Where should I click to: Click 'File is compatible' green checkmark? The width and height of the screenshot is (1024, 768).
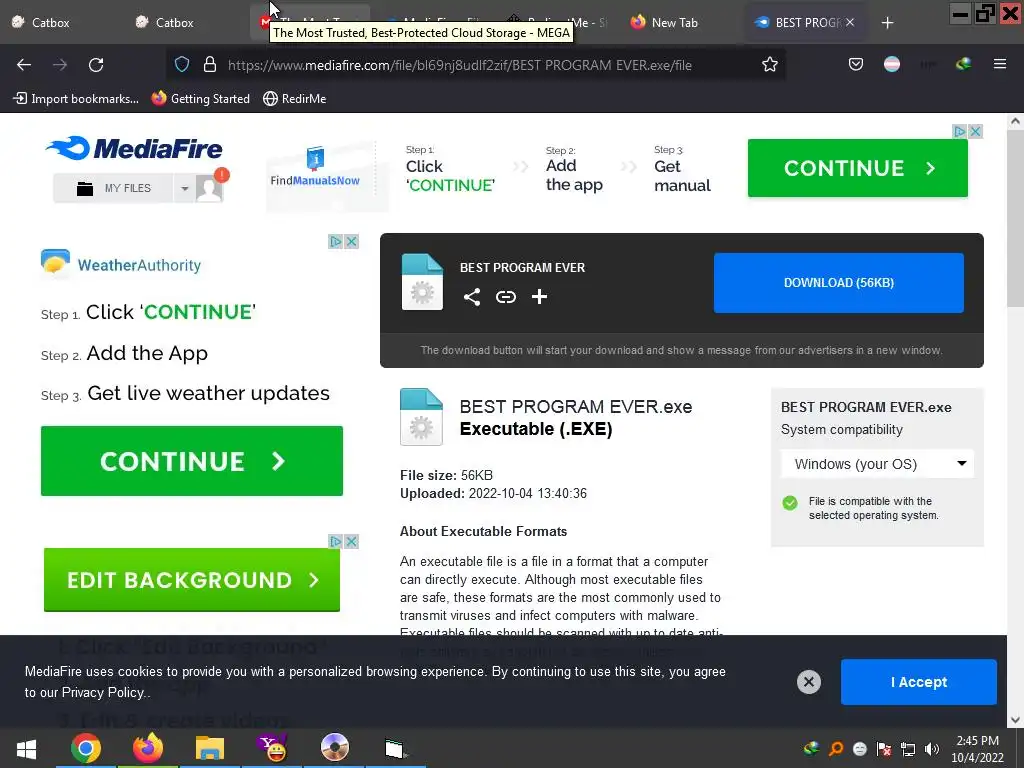click(790, 503)
